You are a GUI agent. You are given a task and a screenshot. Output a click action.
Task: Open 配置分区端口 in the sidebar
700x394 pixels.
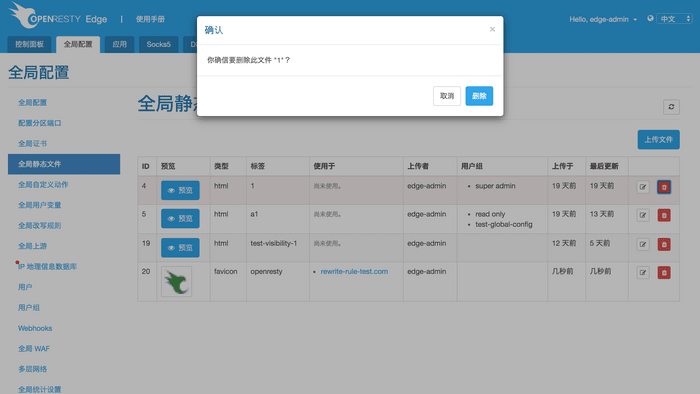click(x=39, y=123)
